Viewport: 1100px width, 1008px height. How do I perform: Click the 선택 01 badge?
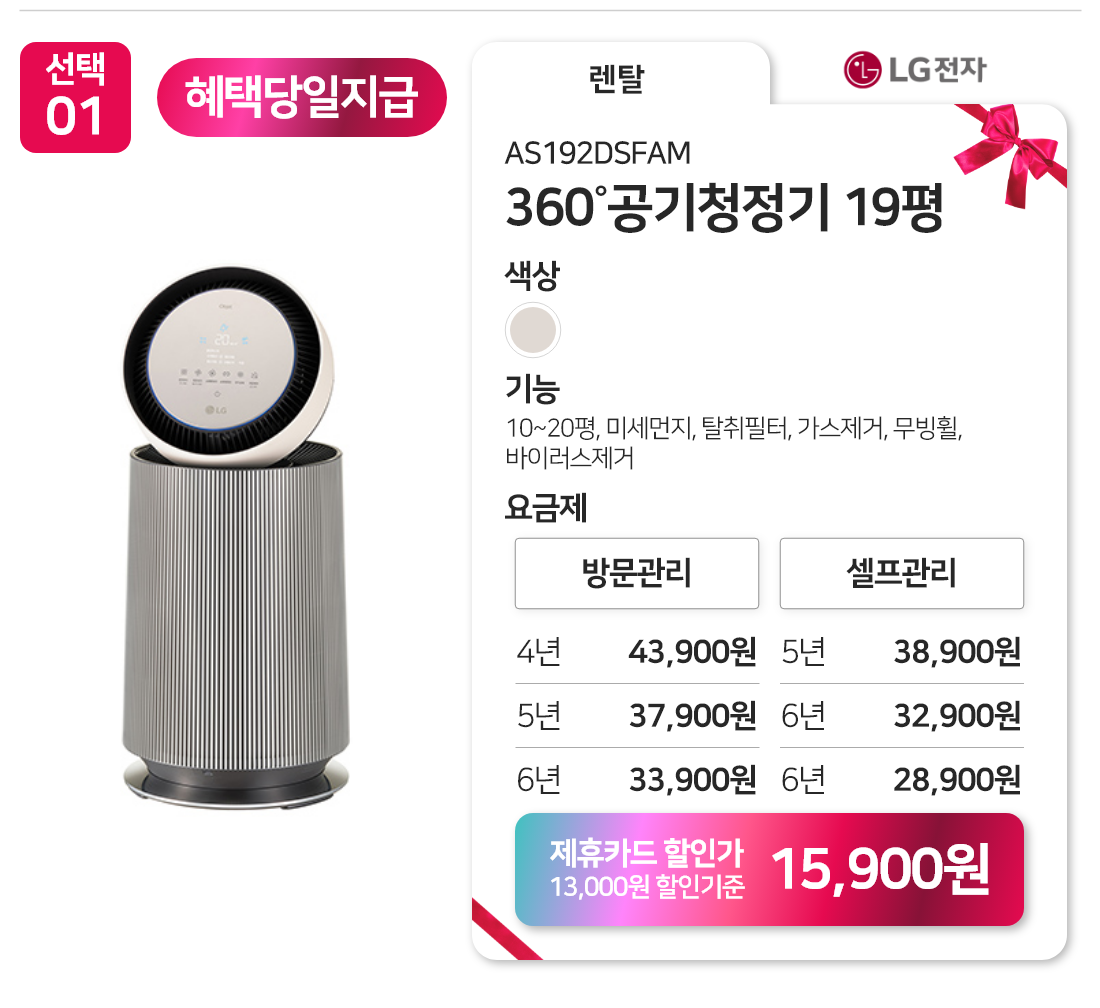click(x=76, y=98)
